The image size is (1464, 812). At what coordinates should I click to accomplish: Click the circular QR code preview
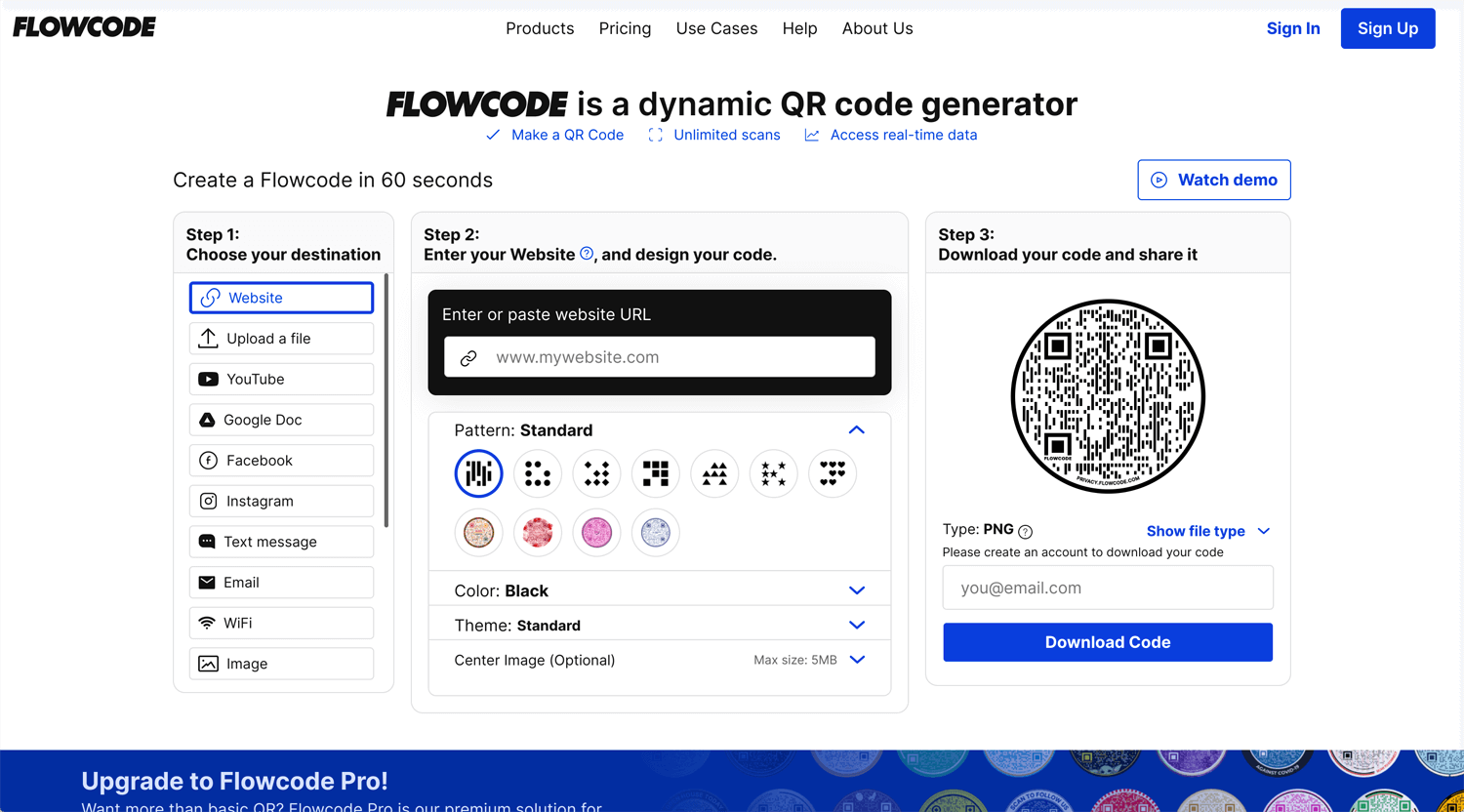(x=1108, y=396)
